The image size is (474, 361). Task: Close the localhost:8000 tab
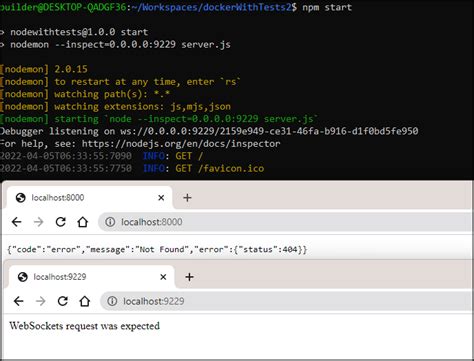161,198
